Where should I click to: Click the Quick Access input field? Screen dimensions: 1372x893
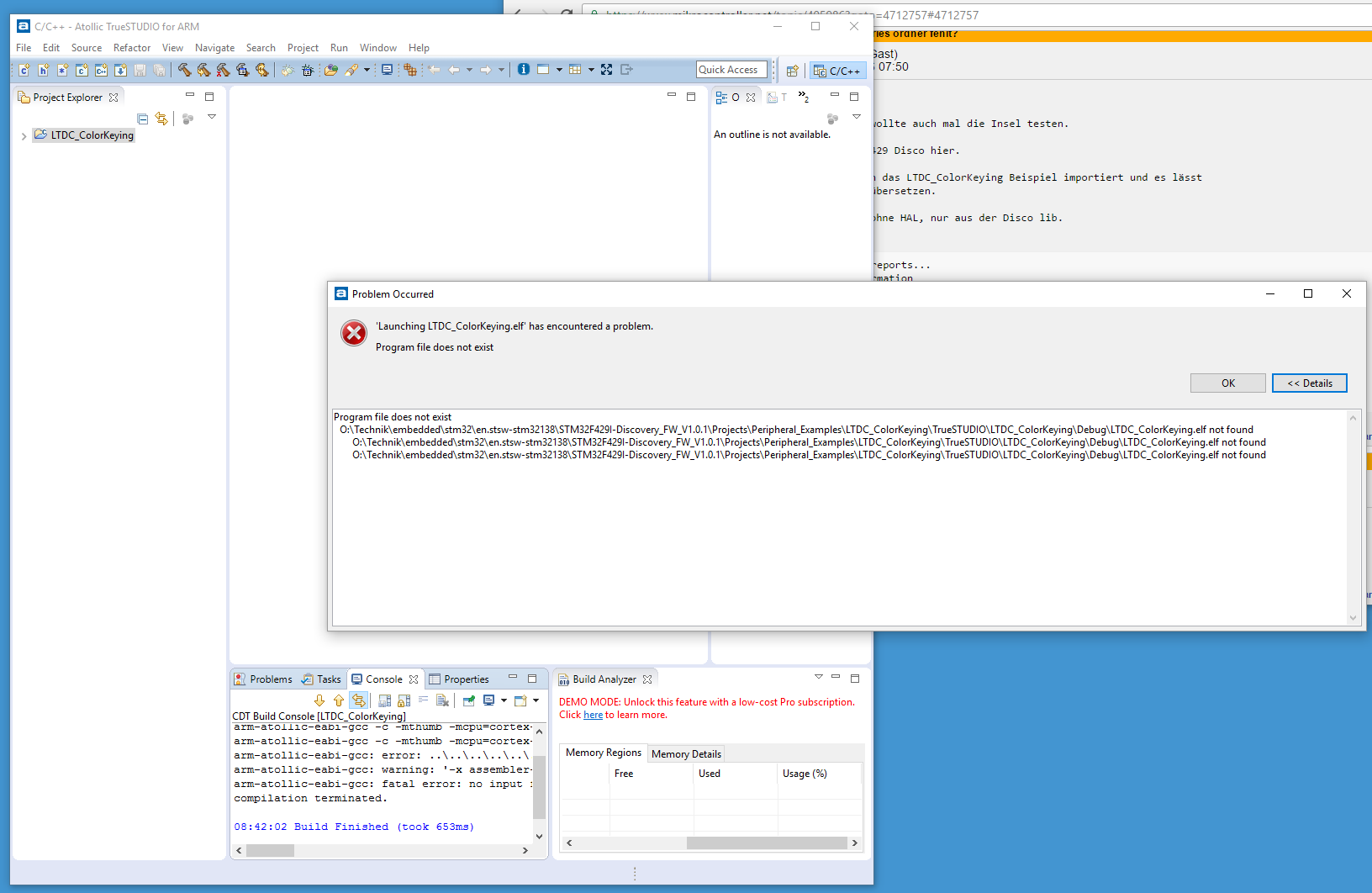[x=731, y=70]
